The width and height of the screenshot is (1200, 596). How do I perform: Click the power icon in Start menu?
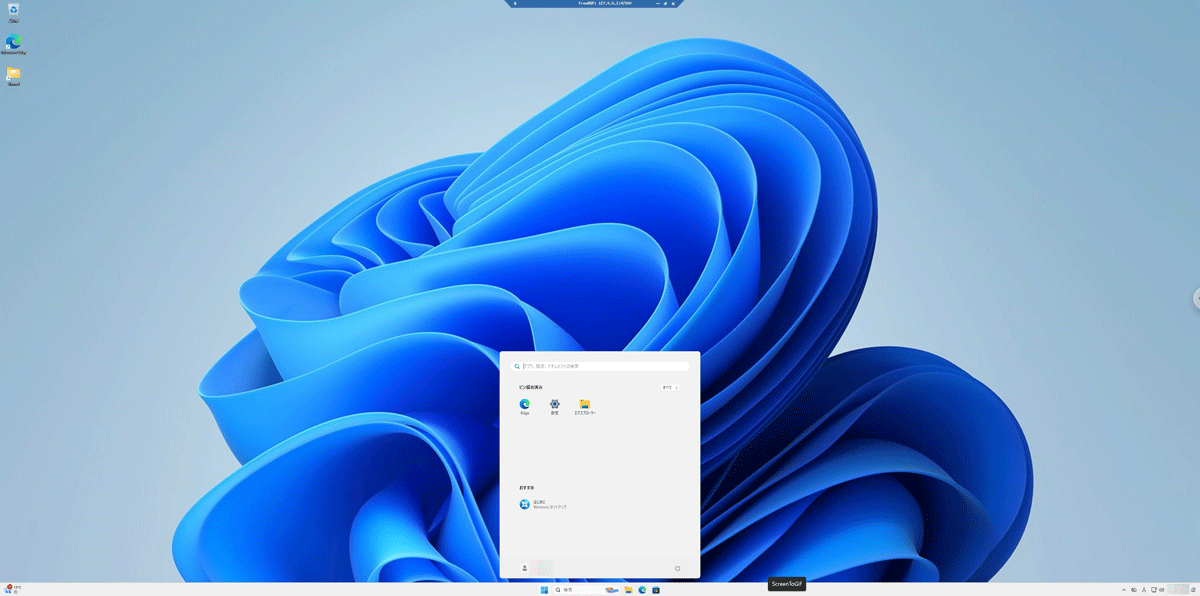677,568
